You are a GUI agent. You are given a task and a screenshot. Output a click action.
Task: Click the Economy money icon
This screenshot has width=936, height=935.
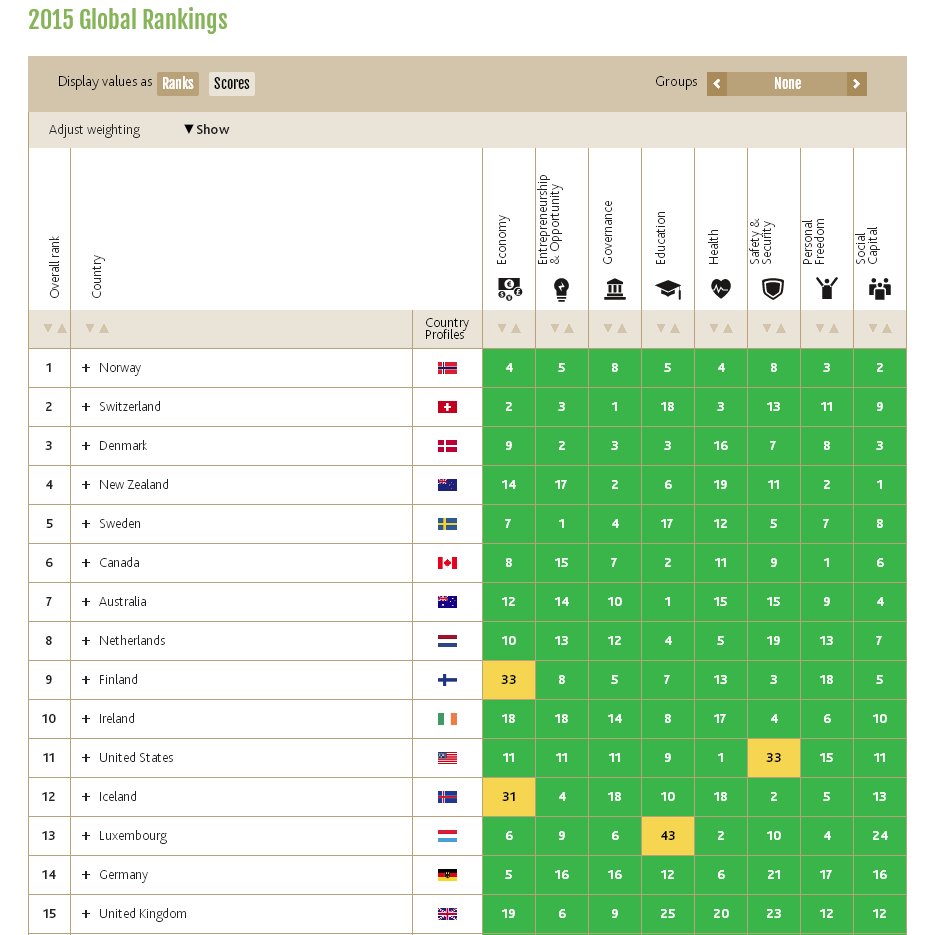pos(509,290)
